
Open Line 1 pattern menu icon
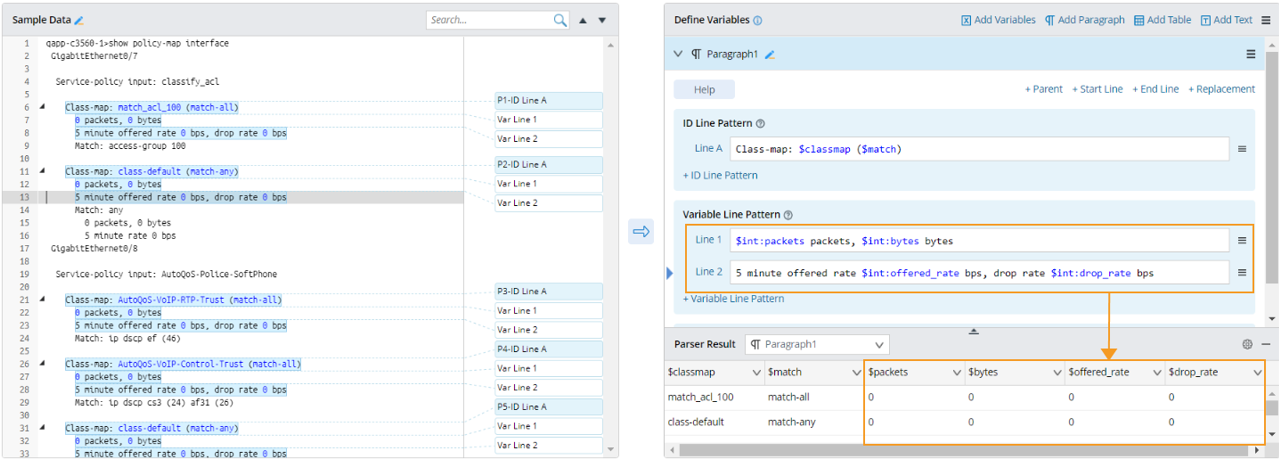point(1242,241)
